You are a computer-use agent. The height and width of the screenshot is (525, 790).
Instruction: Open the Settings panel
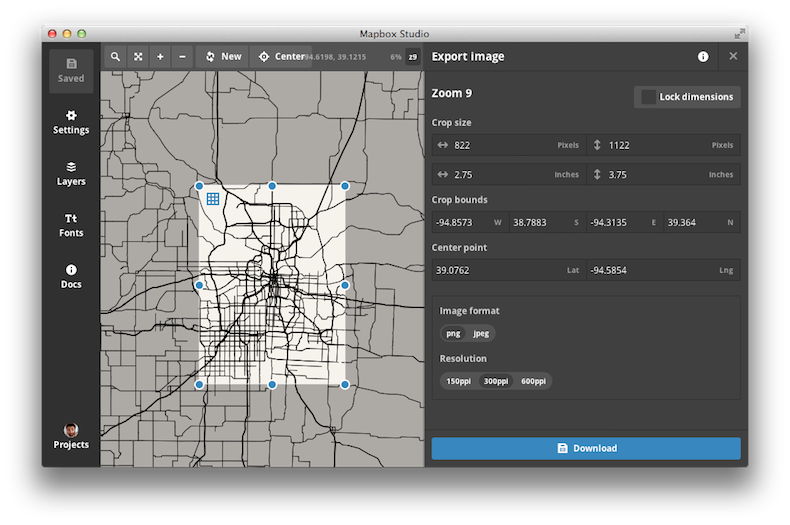click(71, 122)
